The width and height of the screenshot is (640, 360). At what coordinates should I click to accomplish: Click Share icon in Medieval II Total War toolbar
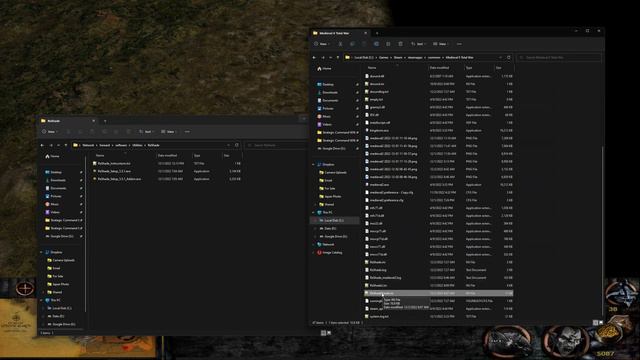(388, 44)
